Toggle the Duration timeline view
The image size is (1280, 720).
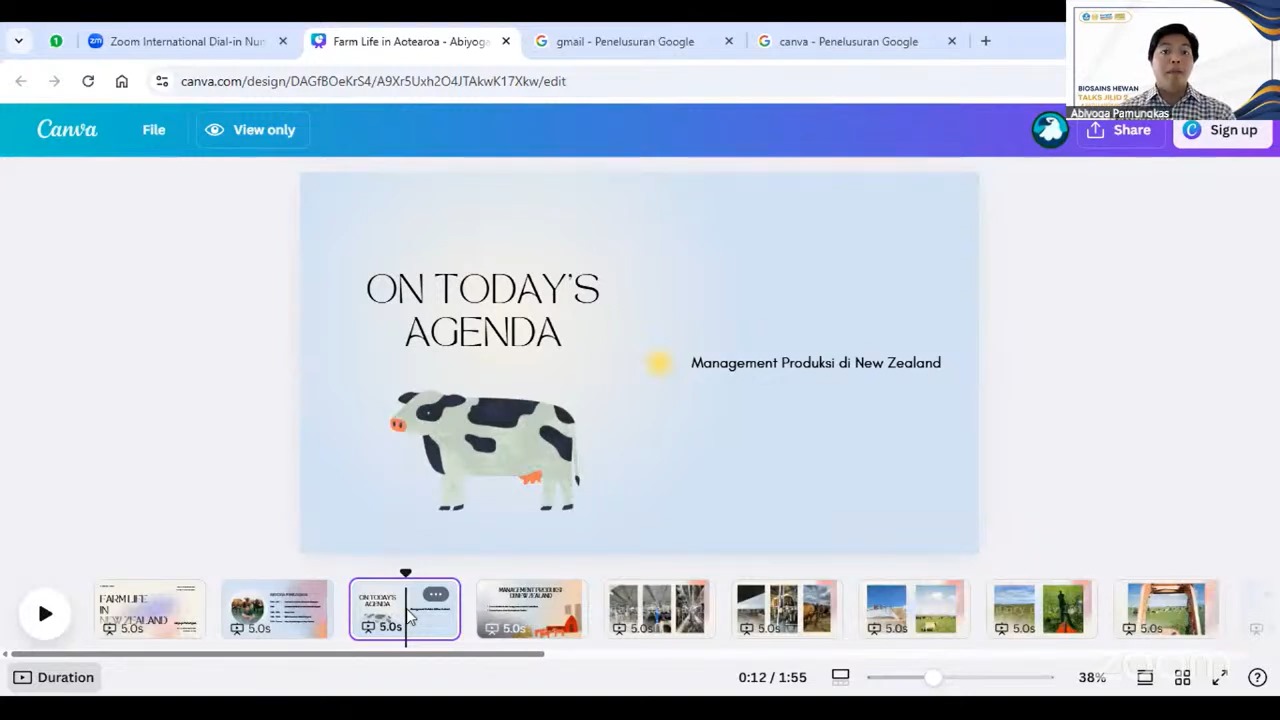point(55,677)
